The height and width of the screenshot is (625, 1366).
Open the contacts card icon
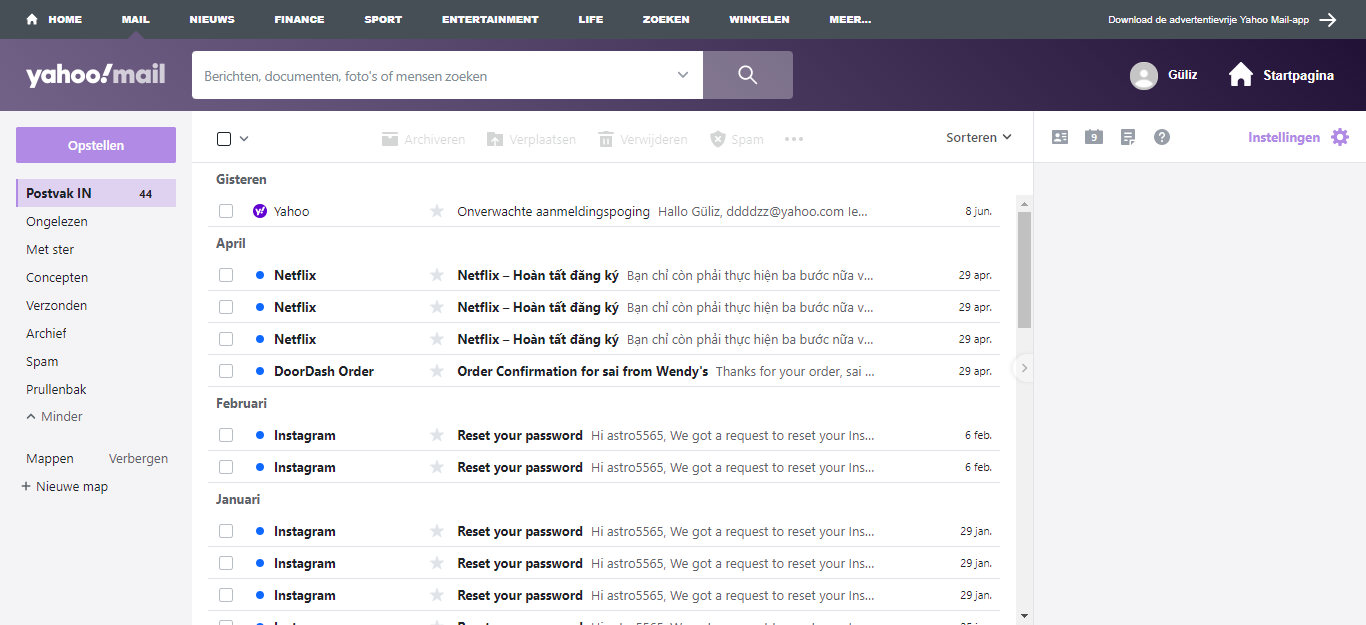point(1060,137)
